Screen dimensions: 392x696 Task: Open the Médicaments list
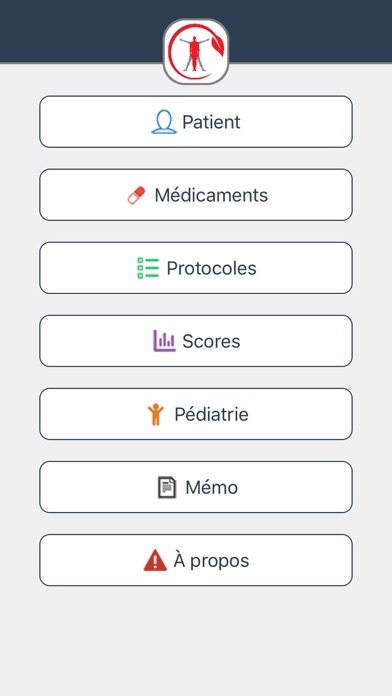pos(196,195)
